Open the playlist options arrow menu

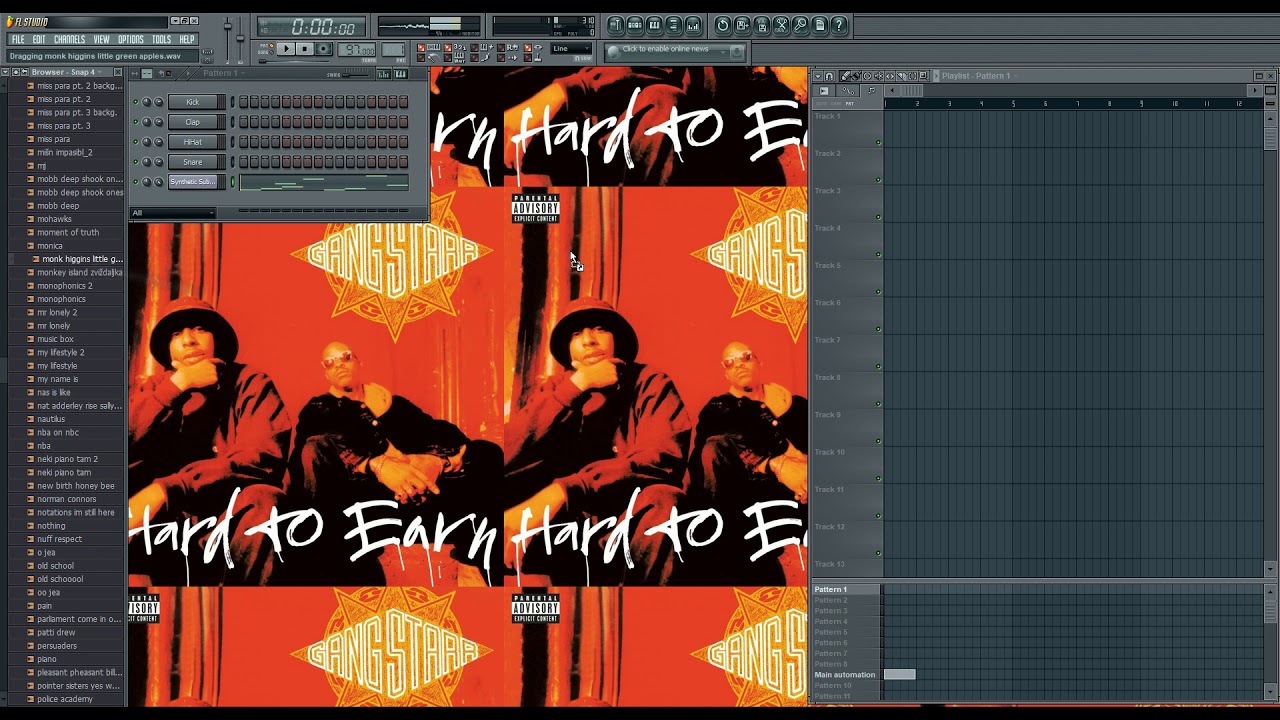point(818,76)
